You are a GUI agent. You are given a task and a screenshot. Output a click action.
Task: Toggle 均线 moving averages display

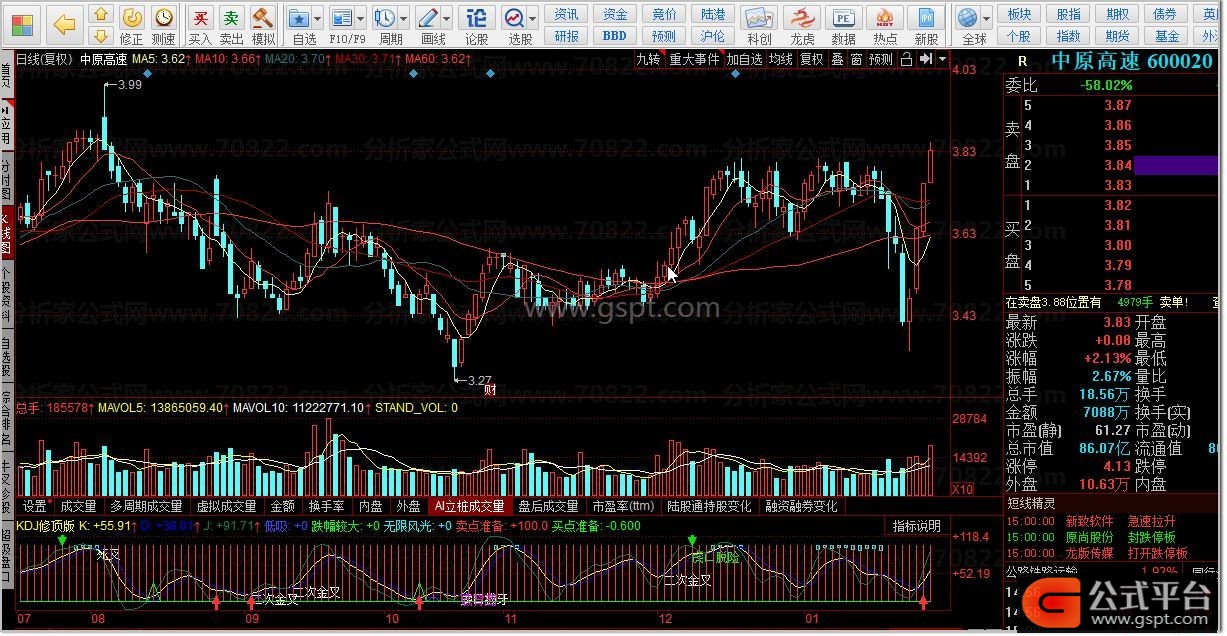click(780, 59)
